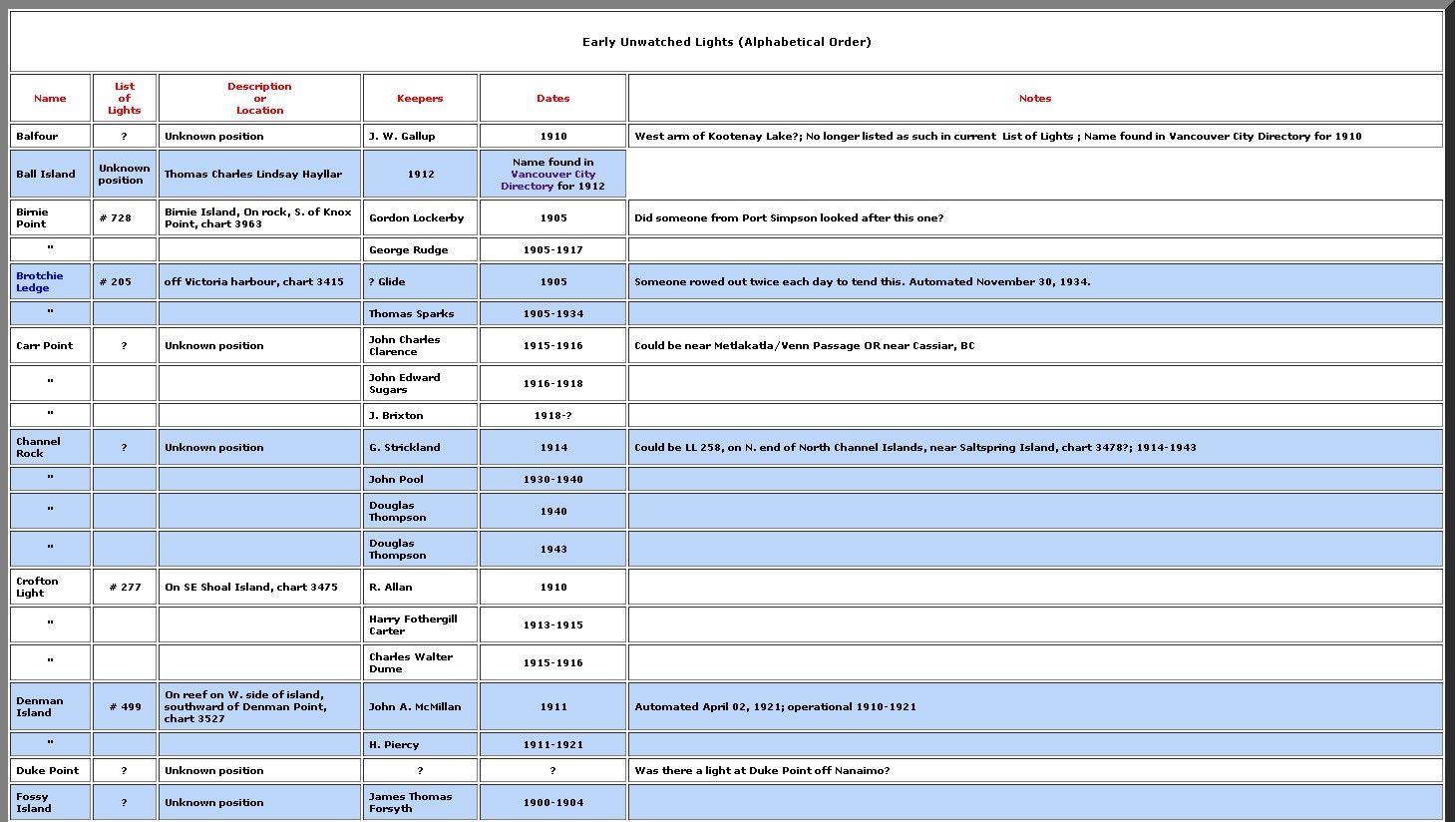Screen dimensions: 1456x822
Task: Select the 'Ball Island' name cell
Action: coord(50,174)
